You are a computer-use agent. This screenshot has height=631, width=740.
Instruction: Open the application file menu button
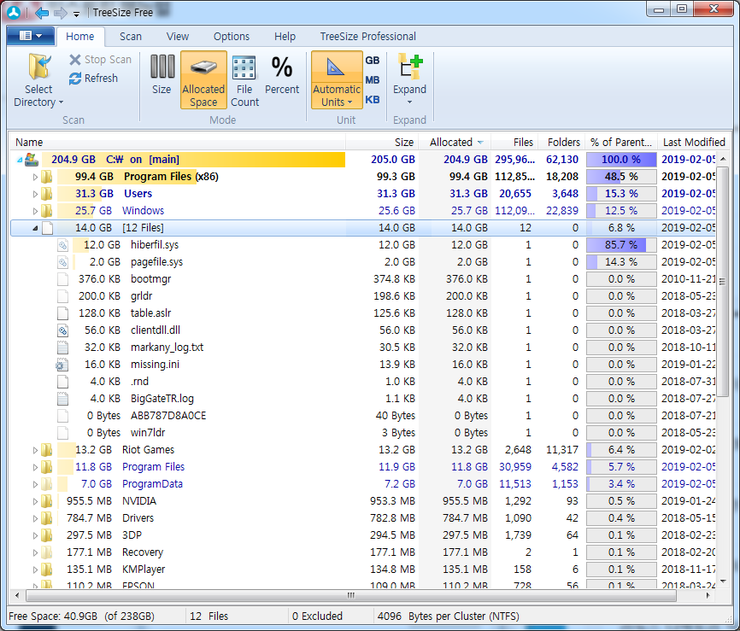pyautogui.click(x=31, y=36)
